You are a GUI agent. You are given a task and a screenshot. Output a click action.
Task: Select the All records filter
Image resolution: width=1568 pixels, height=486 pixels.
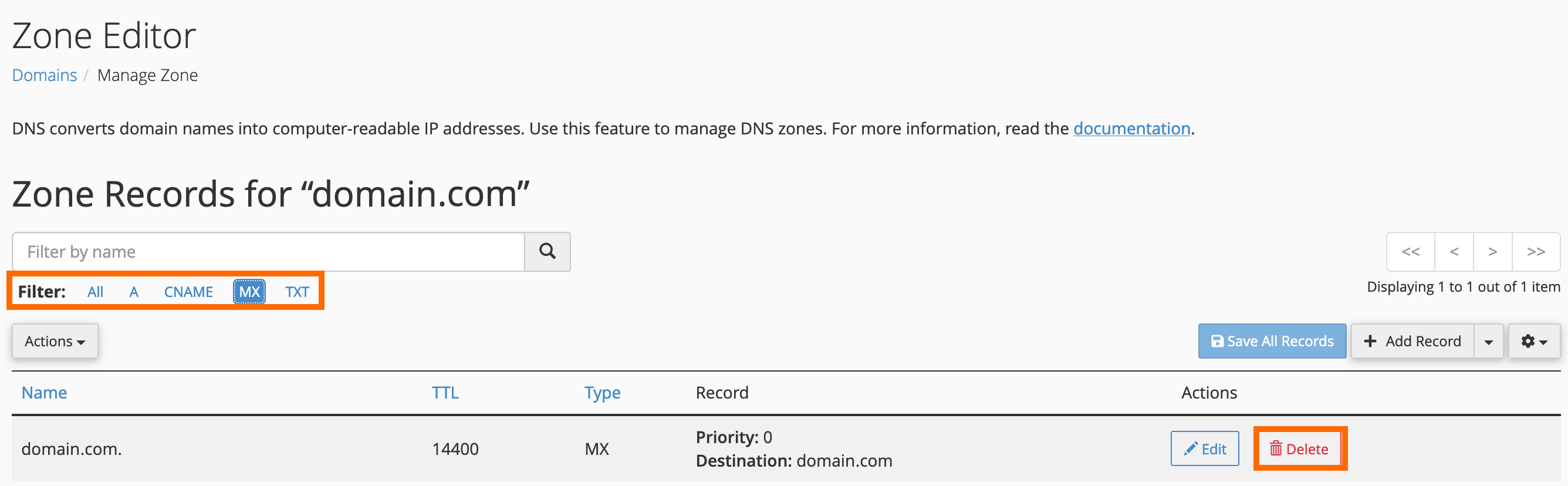coord(95,291)
